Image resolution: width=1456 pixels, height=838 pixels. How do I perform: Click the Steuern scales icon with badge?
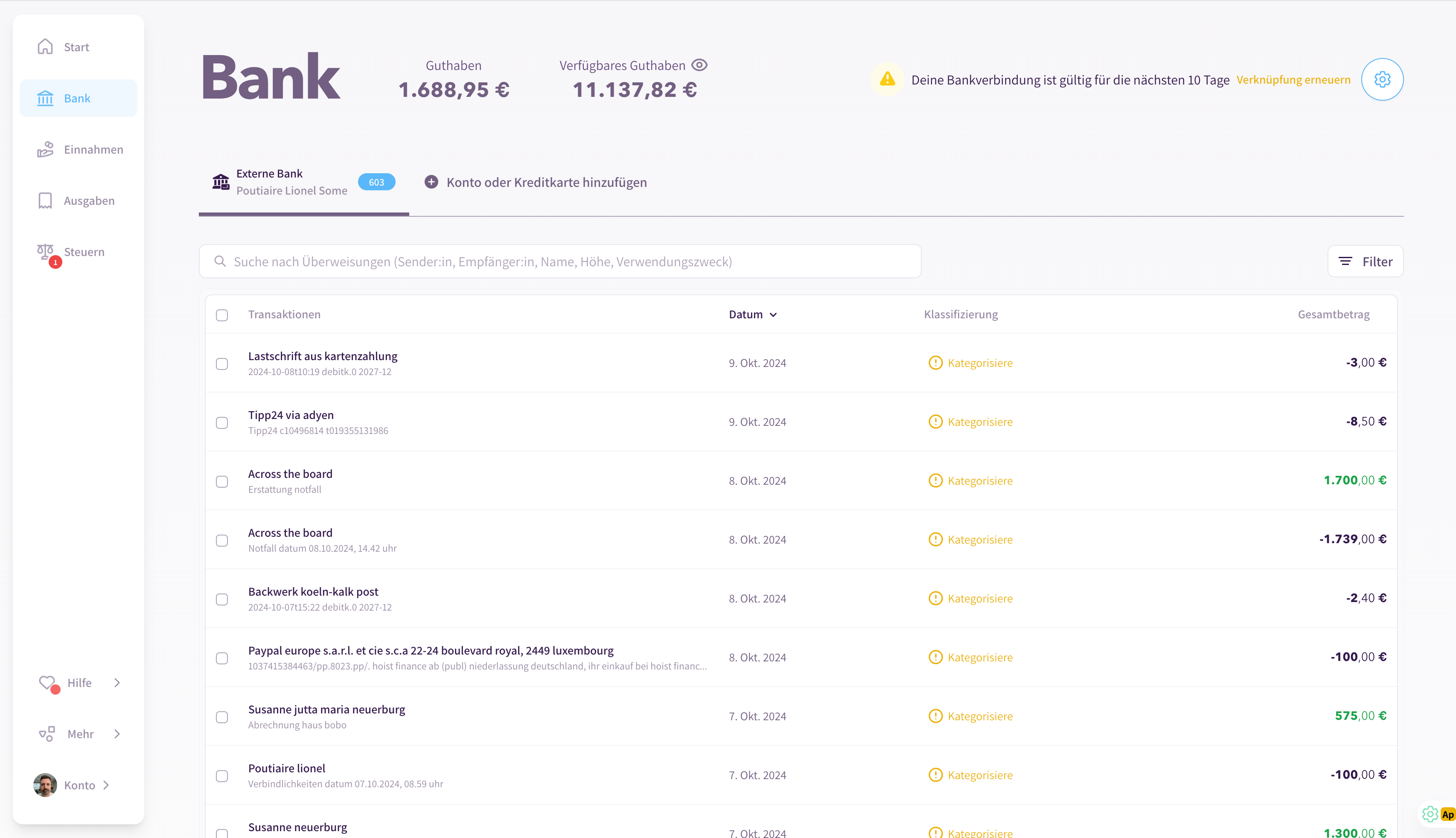[46, 252]
